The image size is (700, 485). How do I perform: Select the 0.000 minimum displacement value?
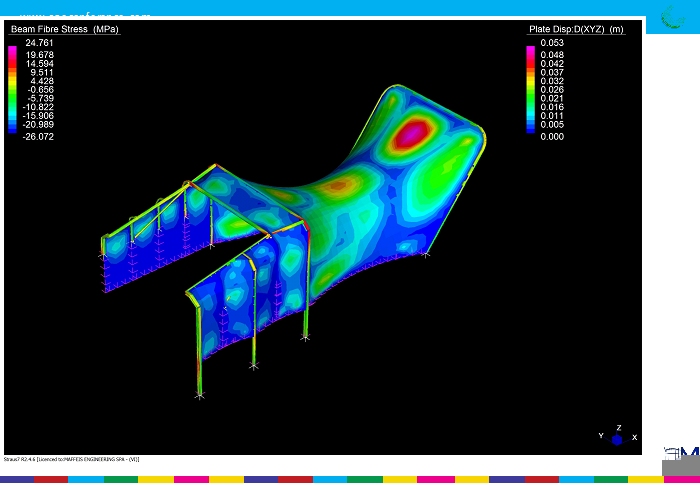pos(551,136)
